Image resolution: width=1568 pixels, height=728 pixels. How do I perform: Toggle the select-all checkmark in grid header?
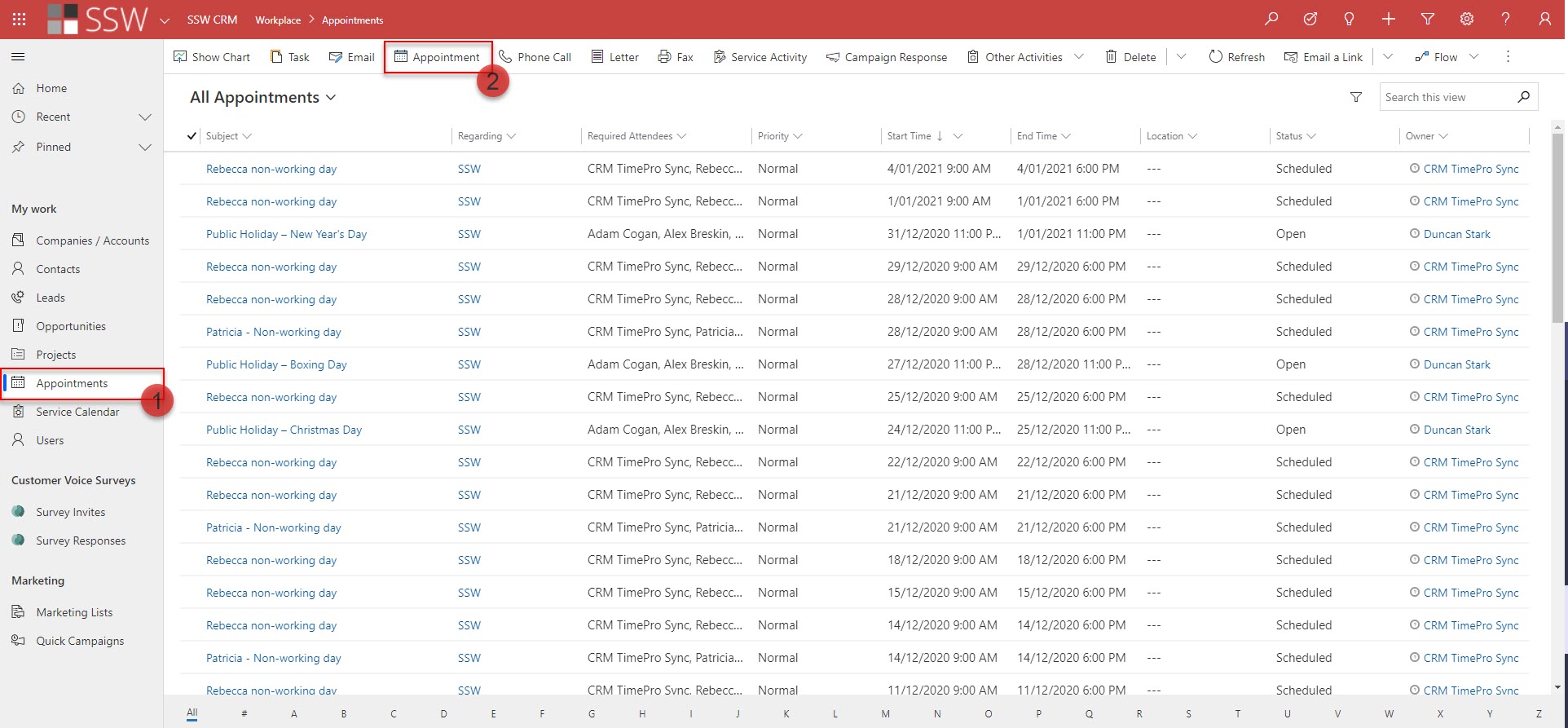[x=192, y=136]
